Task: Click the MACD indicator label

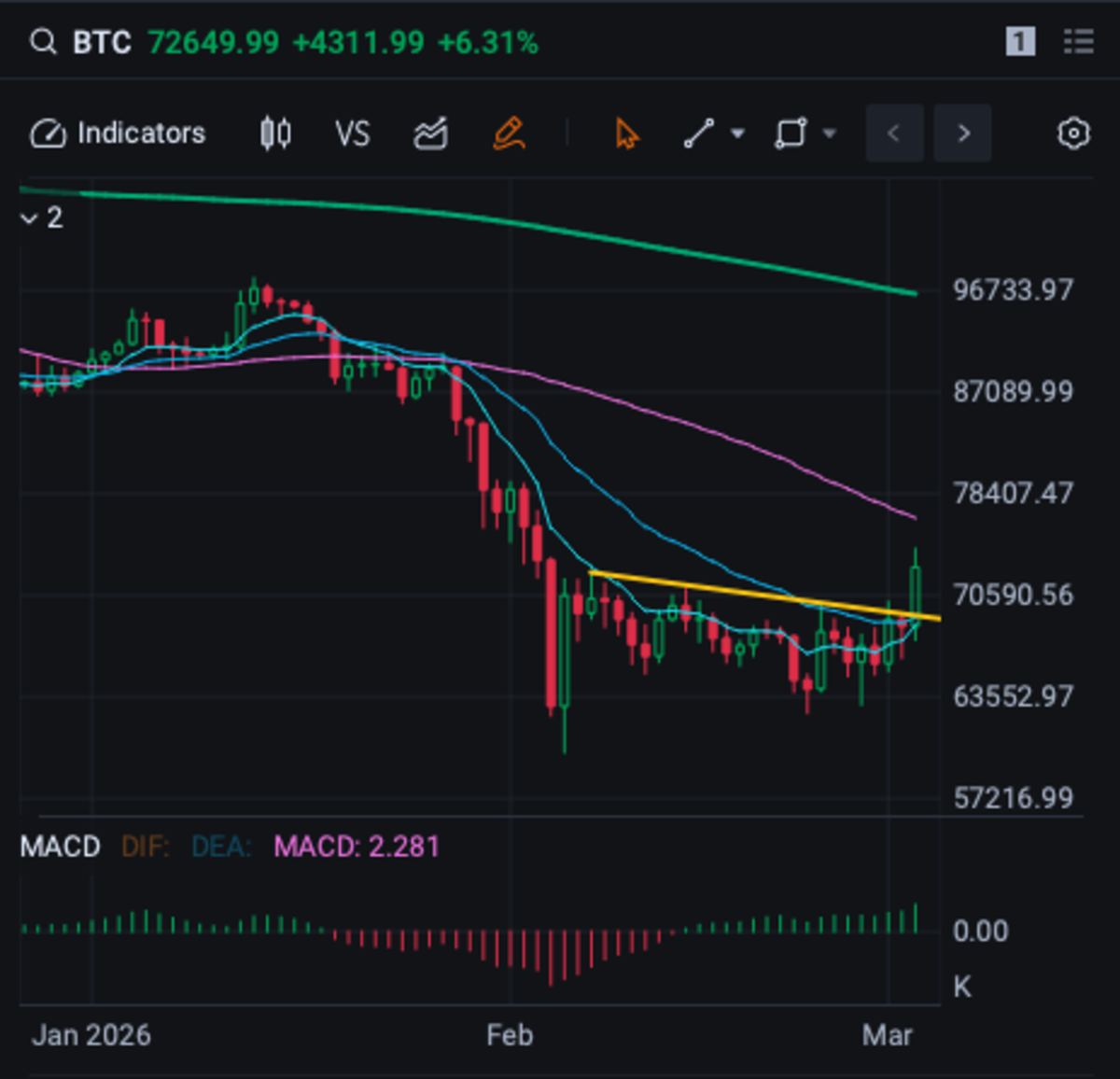Action: point(61,847)
